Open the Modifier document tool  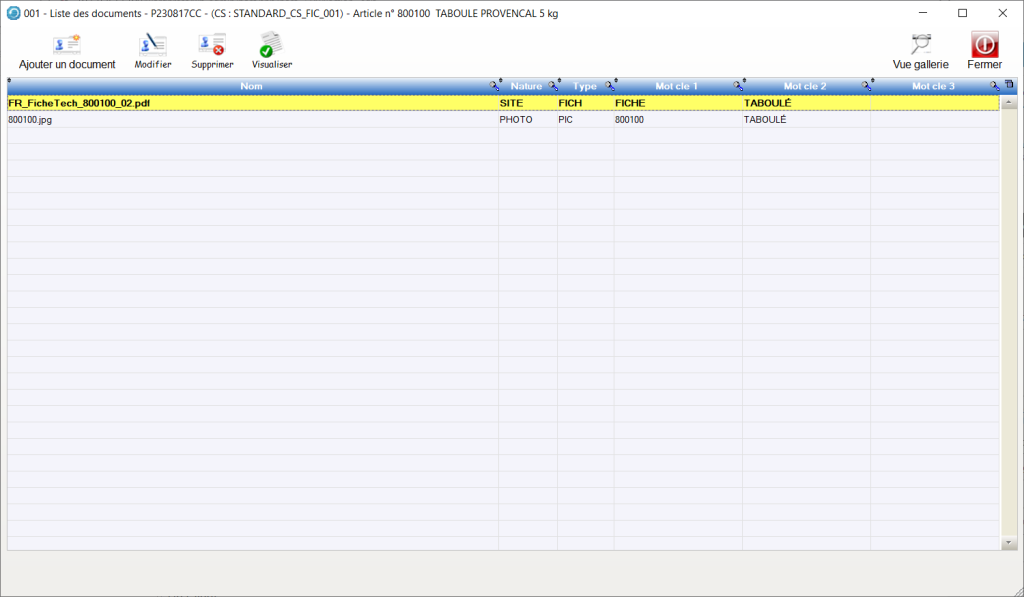point(152,45)
